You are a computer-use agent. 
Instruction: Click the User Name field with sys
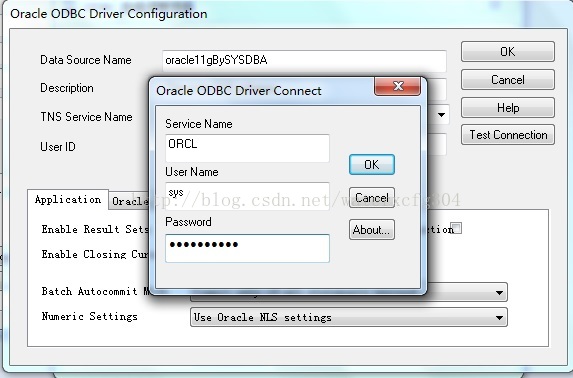pyautogui.click(x=247, y=196)
